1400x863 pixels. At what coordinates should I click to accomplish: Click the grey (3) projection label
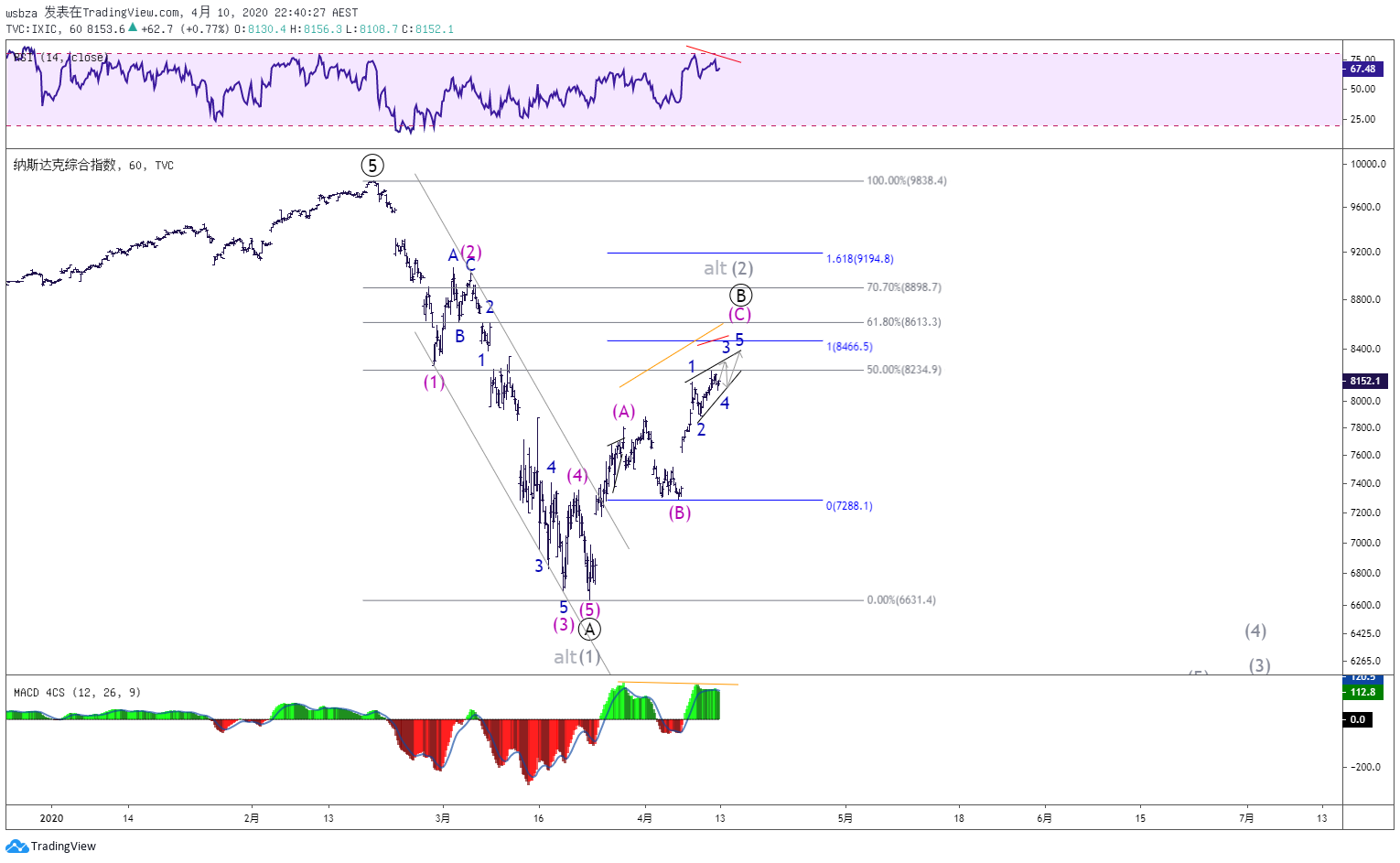click(1260, 665)
